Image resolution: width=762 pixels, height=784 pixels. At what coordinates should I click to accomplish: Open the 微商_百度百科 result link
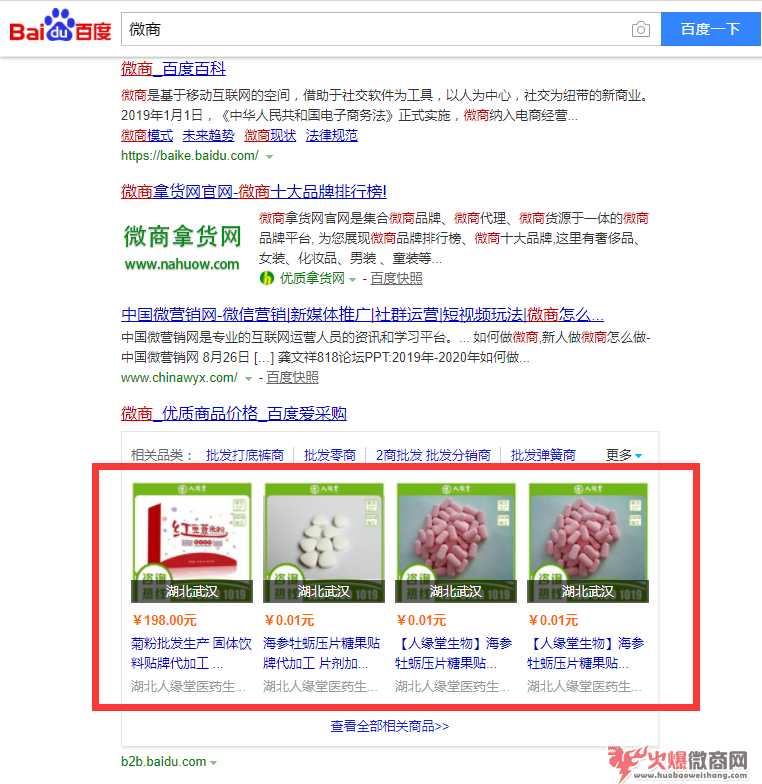click(x=174, y=68)
